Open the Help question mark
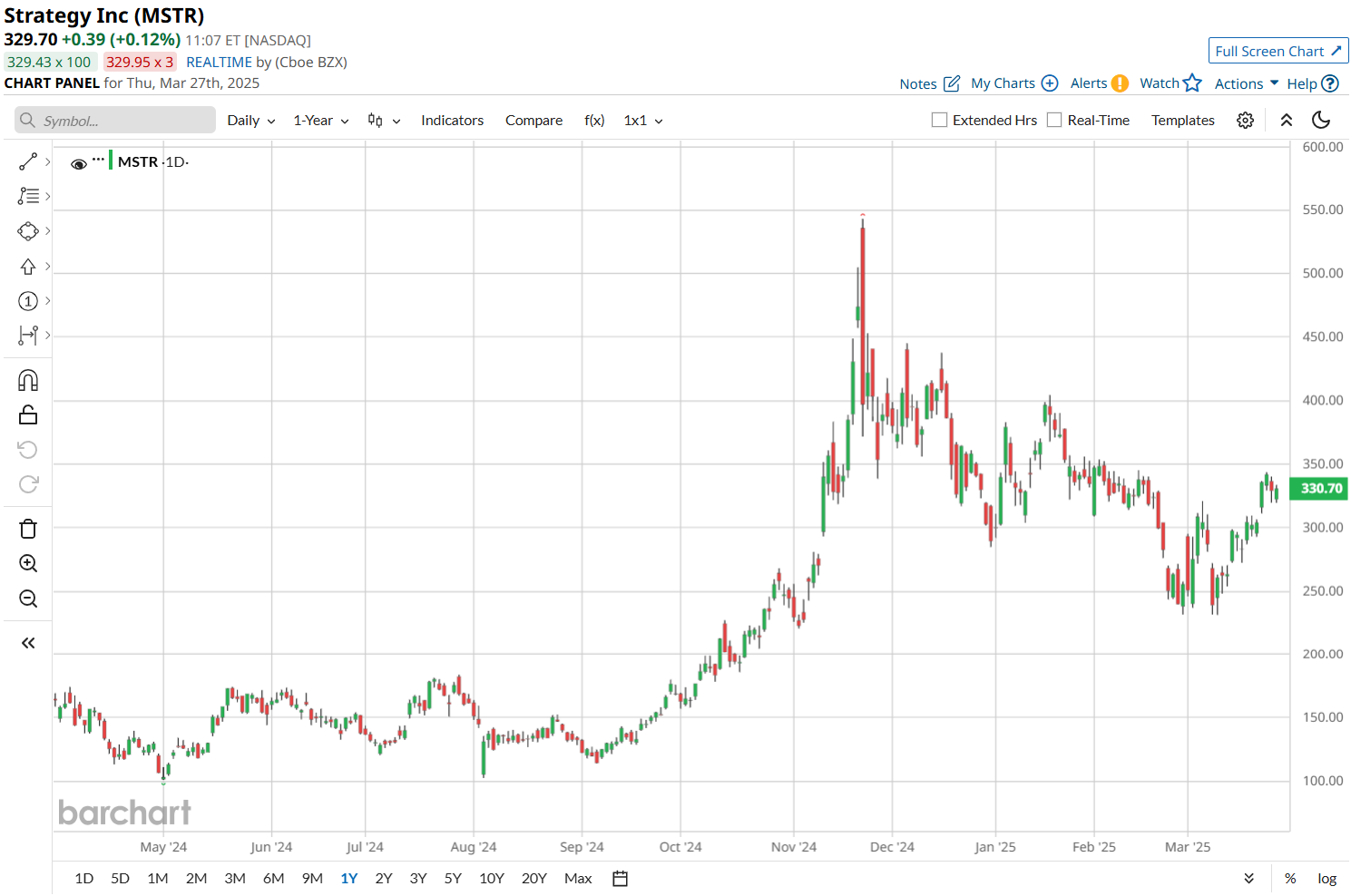The image size is (1351, 896). [x=1330, y=83]
